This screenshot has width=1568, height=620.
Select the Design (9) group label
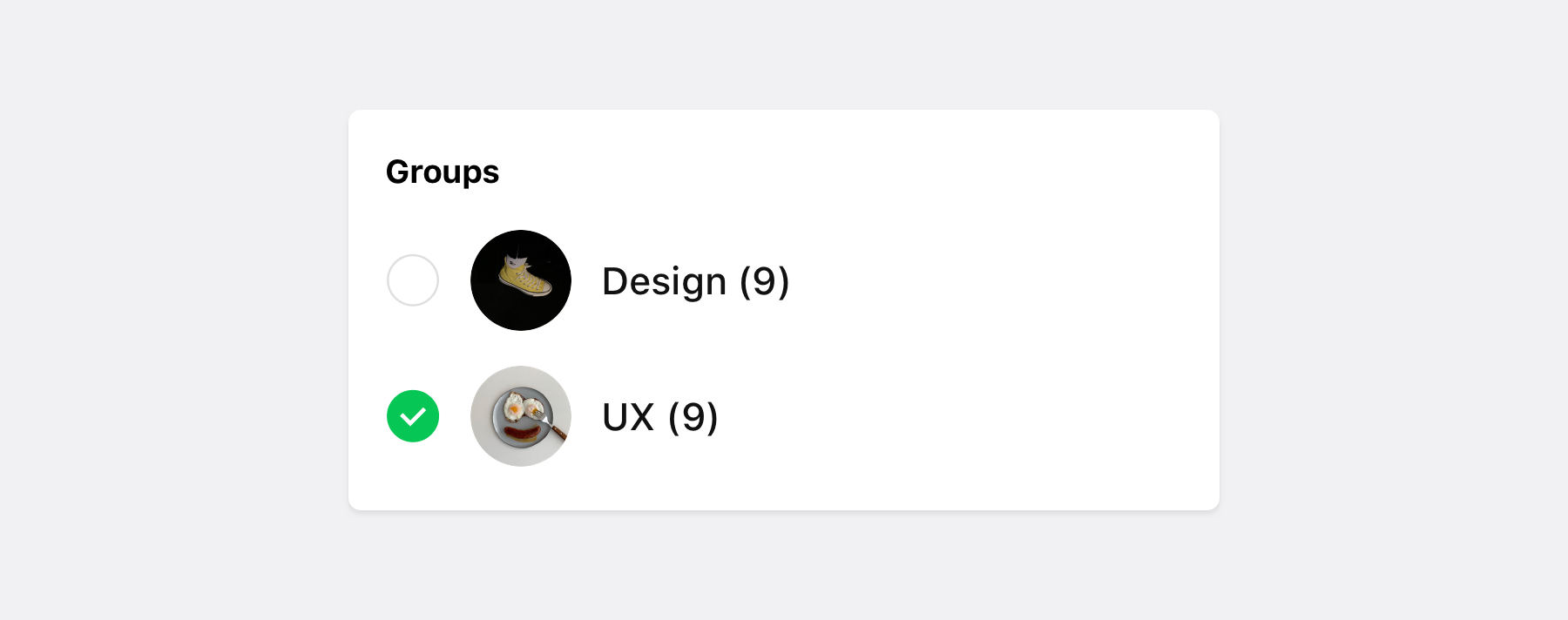tap(695, 281)
